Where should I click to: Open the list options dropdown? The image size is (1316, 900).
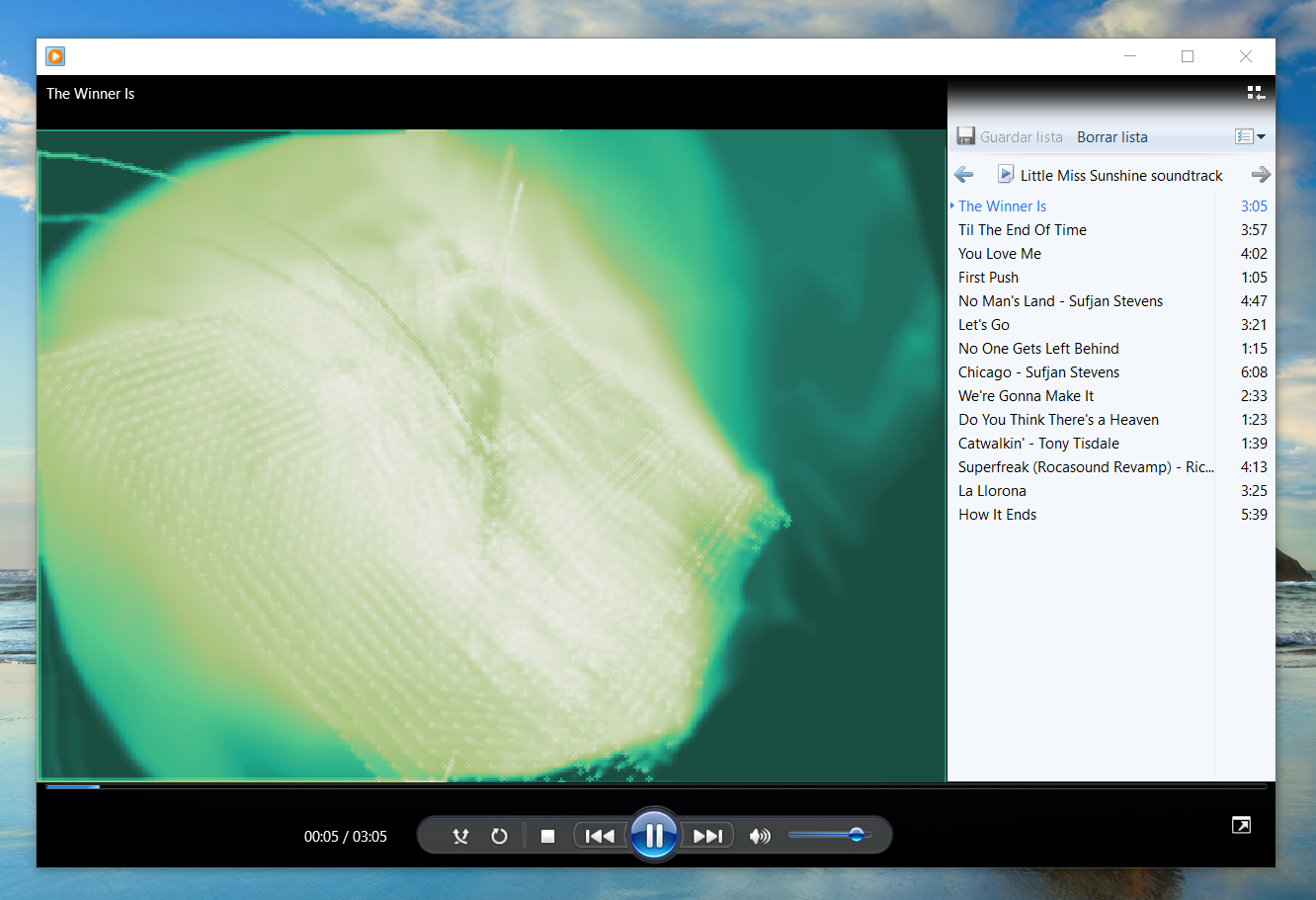1250,136
